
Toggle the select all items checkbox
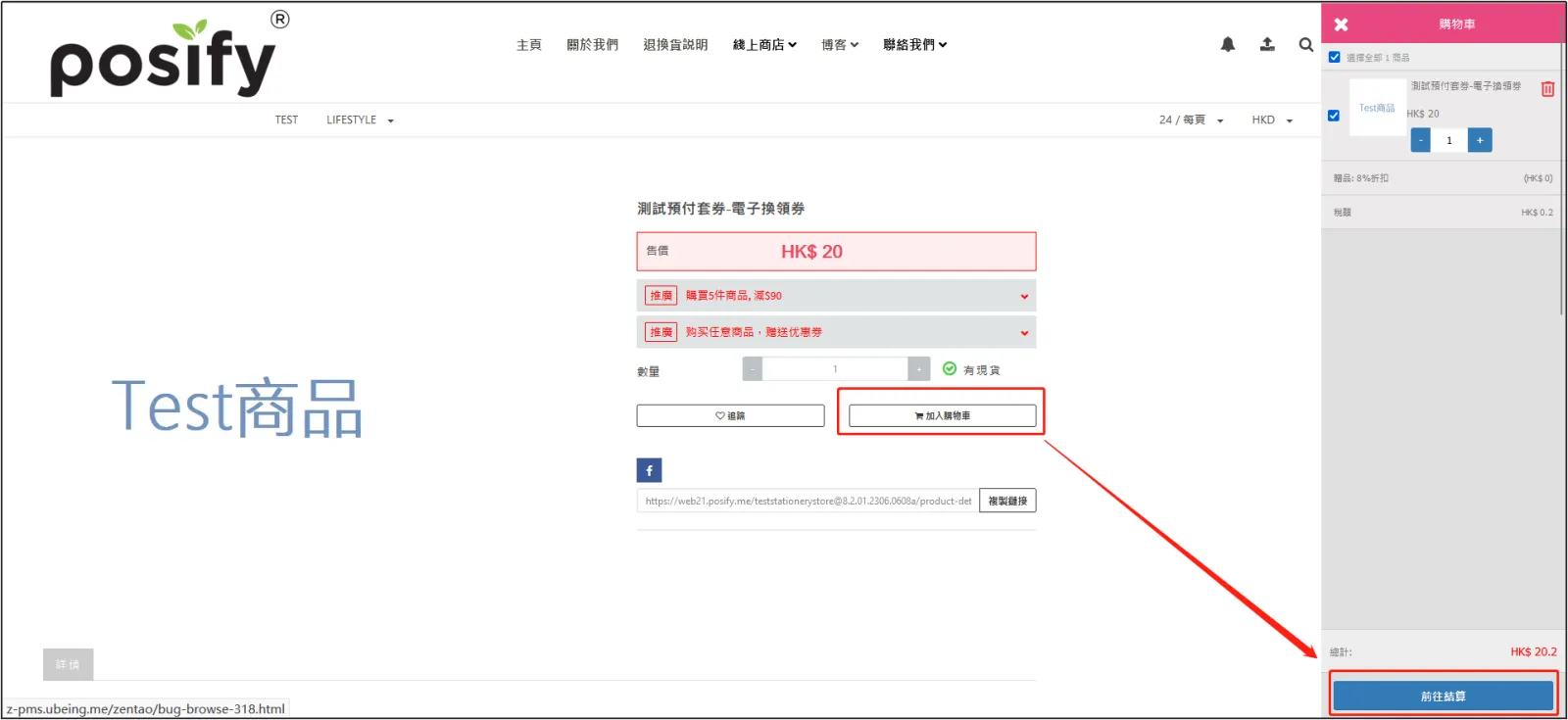1334,57
